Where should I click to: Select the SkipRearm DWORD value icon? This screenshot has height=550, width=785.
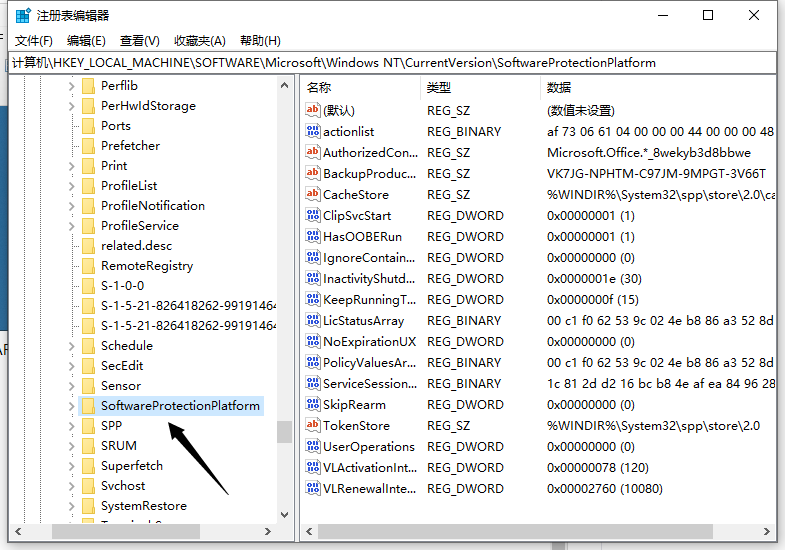[313, 404]
